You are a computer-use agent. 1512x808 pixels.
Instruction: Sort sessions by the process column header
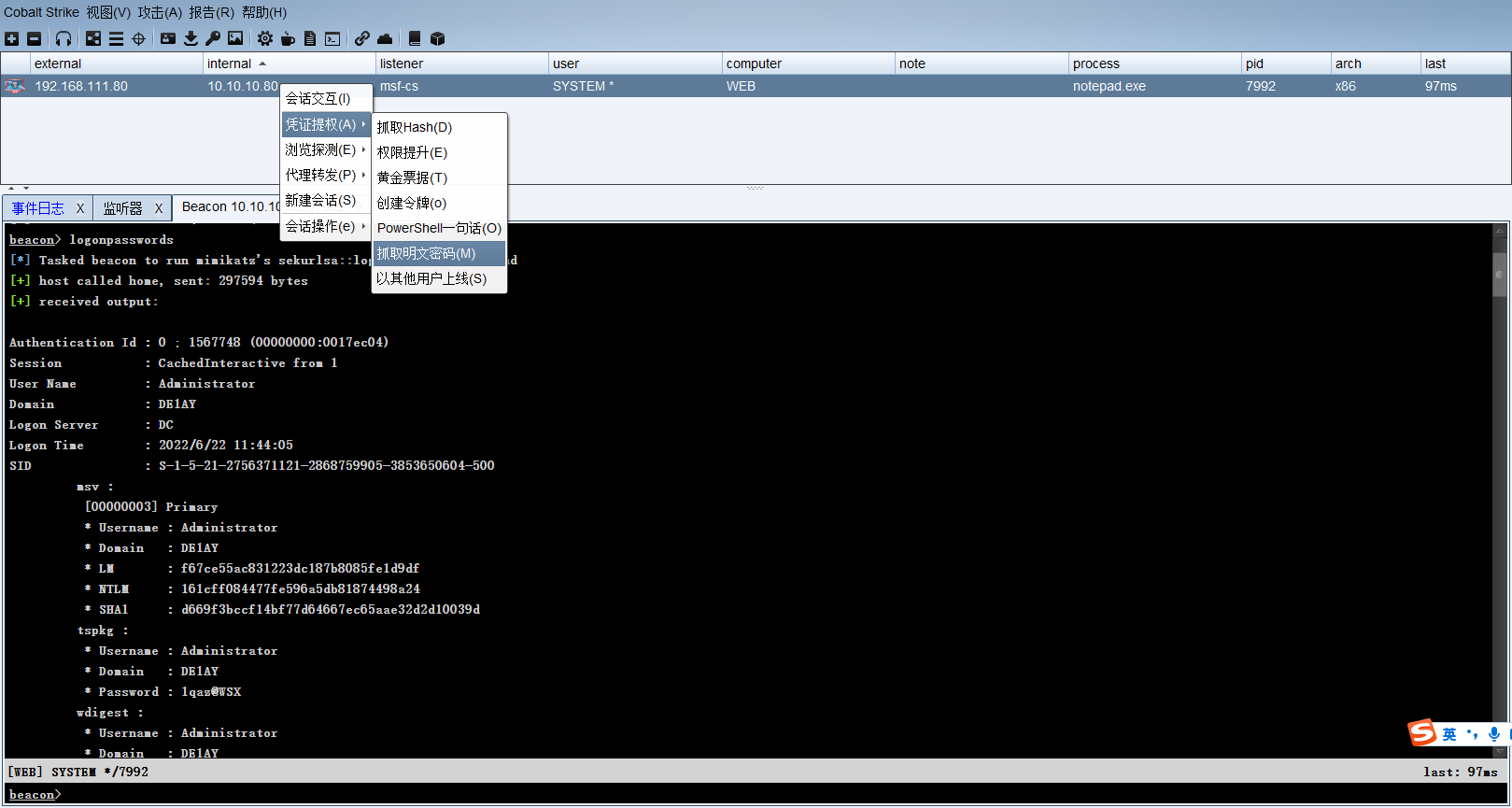(1154, 64)
